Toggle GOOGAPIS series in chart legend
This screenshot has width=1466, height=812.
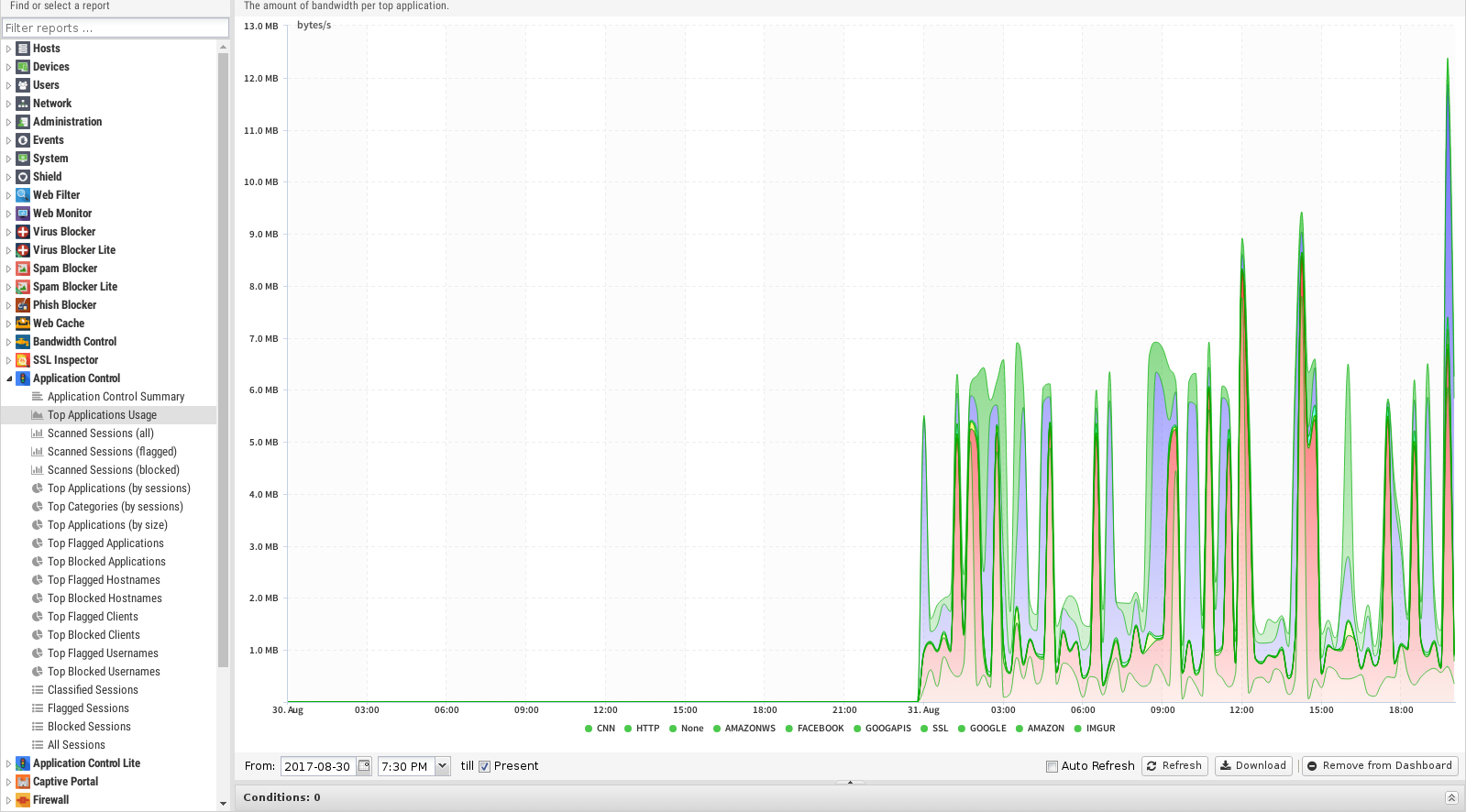(x=882, y=729)
